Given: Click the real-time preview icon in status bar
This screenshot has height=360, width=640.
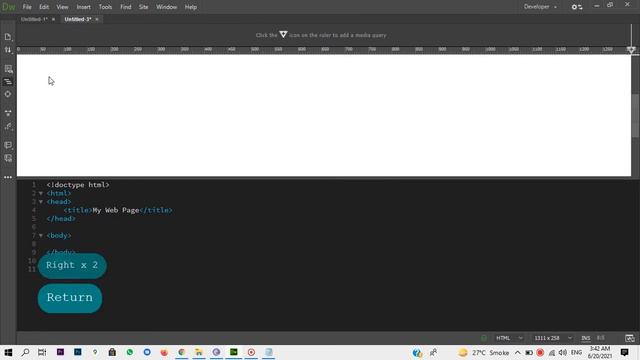Looking at the screenshot, I should 629,338.
